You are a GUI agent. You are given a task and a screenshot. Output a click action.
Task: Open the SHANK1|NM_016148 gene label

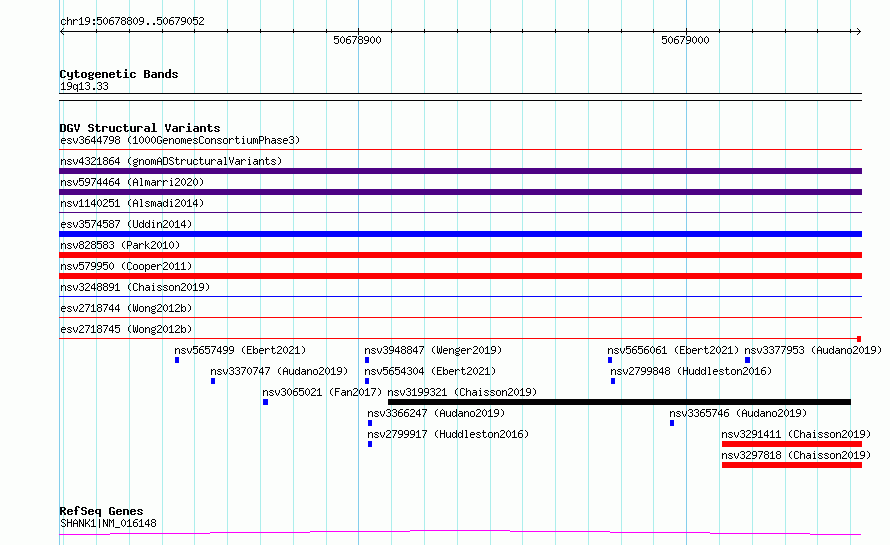coord(108,523)
